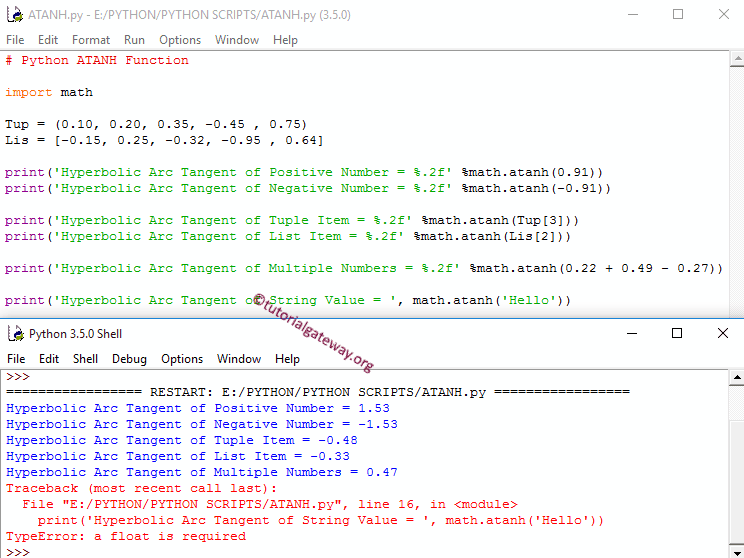
Task: Click the Shell output 'Positive Number = 1.53'
Action: tap(198, 408)
